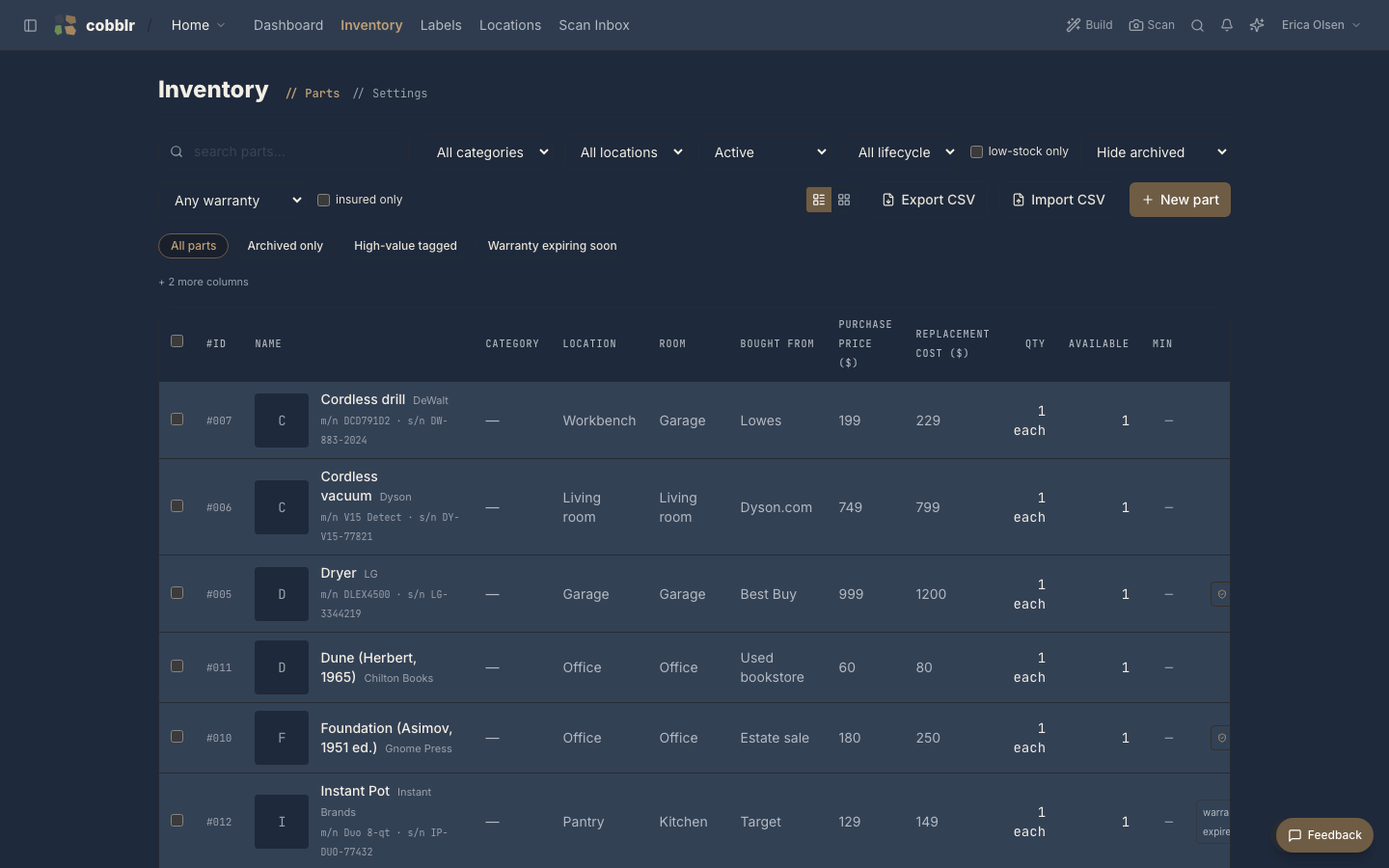
Task: Go to the Dashboard tab
Action: point(288,25)
